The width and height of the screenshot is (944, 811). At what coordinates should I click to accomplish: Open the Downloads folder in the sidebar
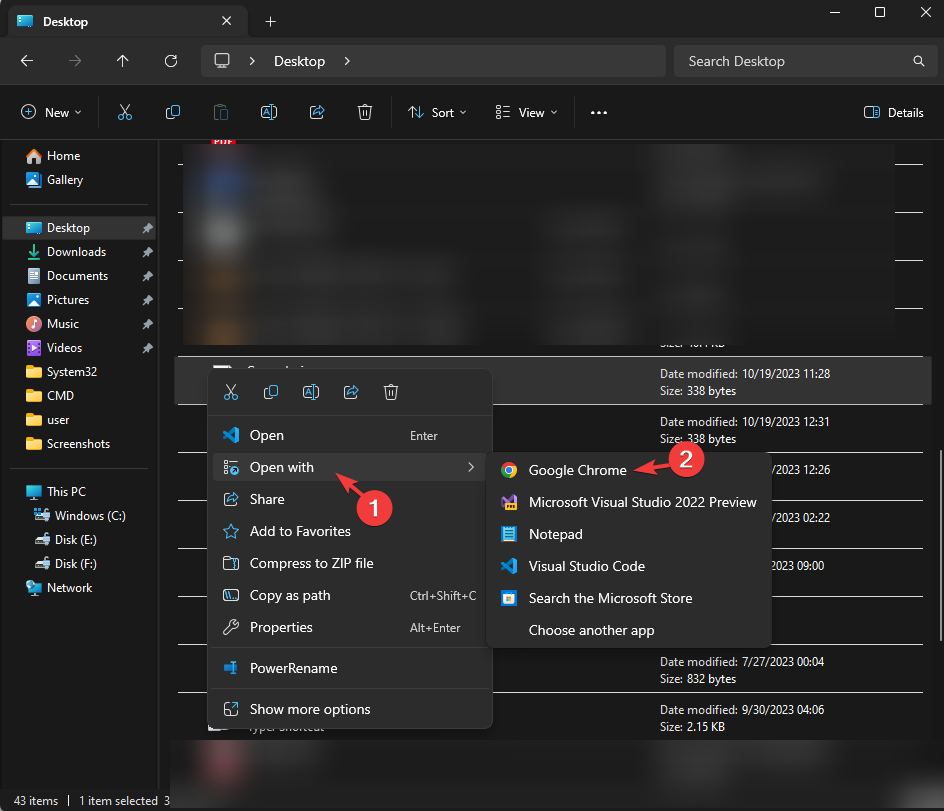point(76,251)
